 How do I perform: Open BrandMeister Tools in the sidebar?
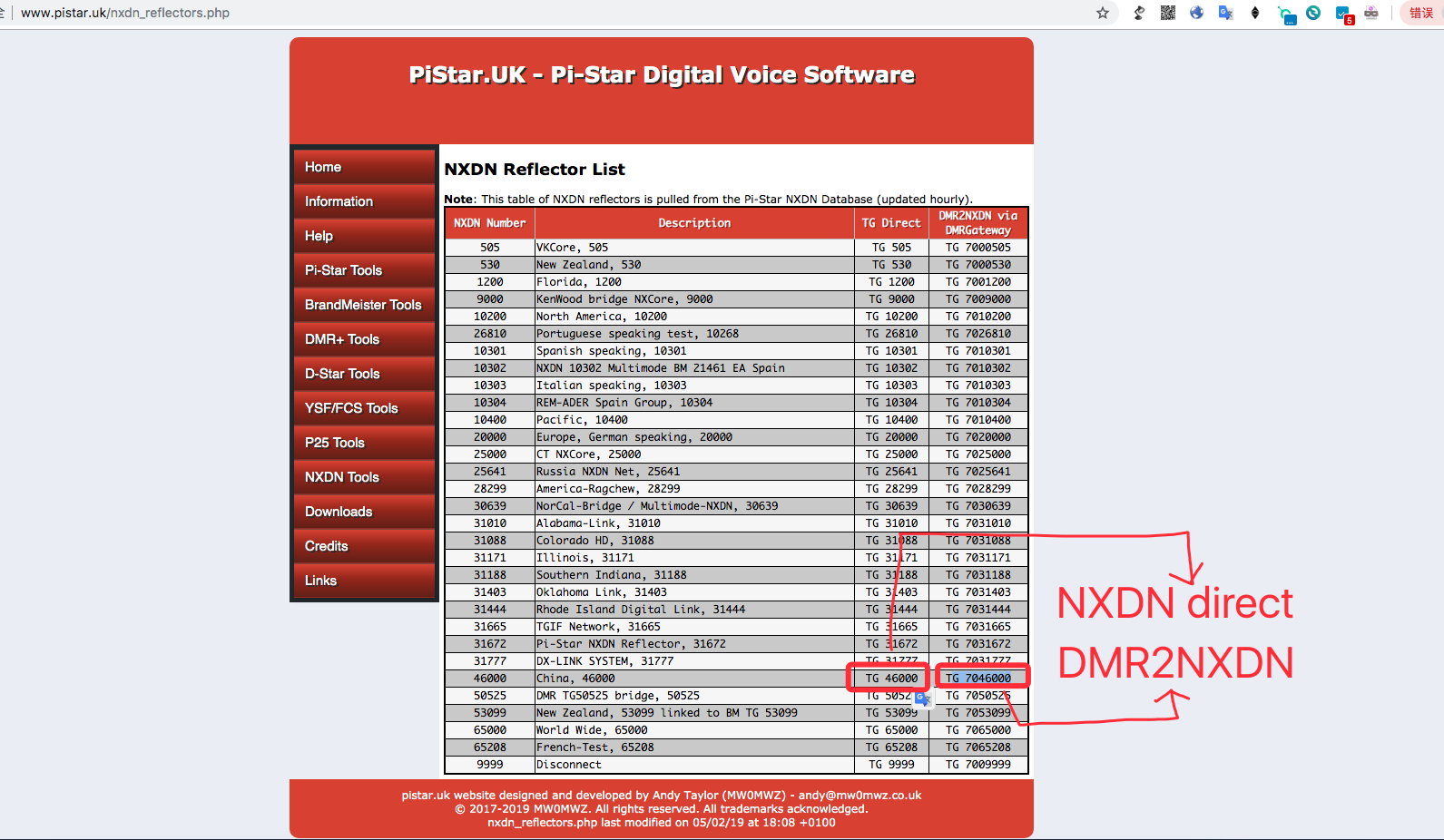click(x=364, y=305)
